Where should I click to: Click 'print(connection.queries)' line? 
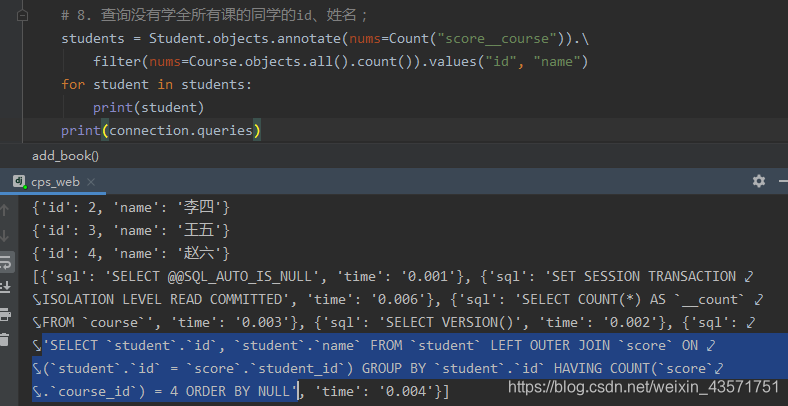[x=161, y=131]
